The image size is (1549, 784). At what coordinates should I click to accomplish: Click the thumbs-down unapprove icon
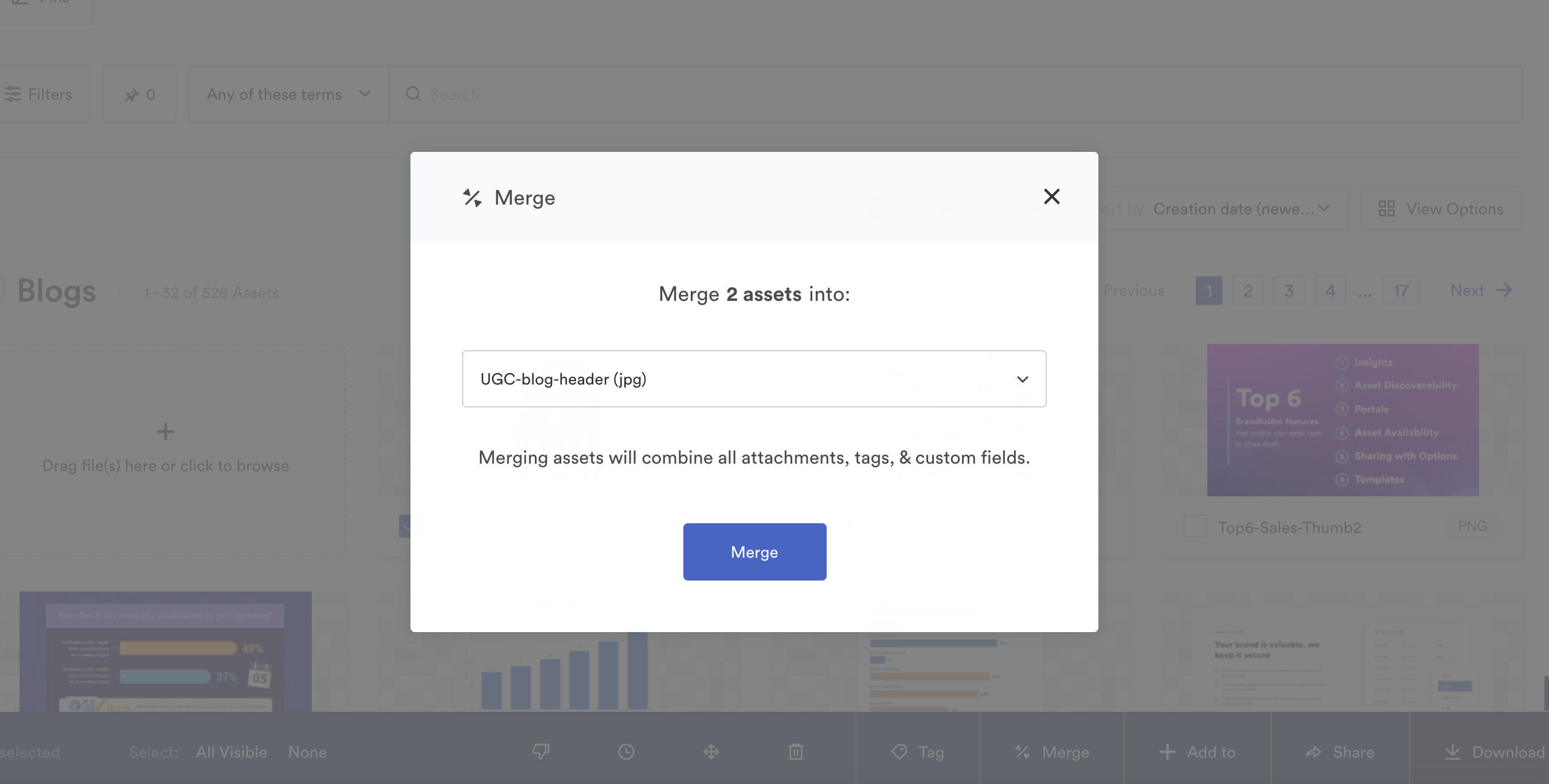point(541,751)
